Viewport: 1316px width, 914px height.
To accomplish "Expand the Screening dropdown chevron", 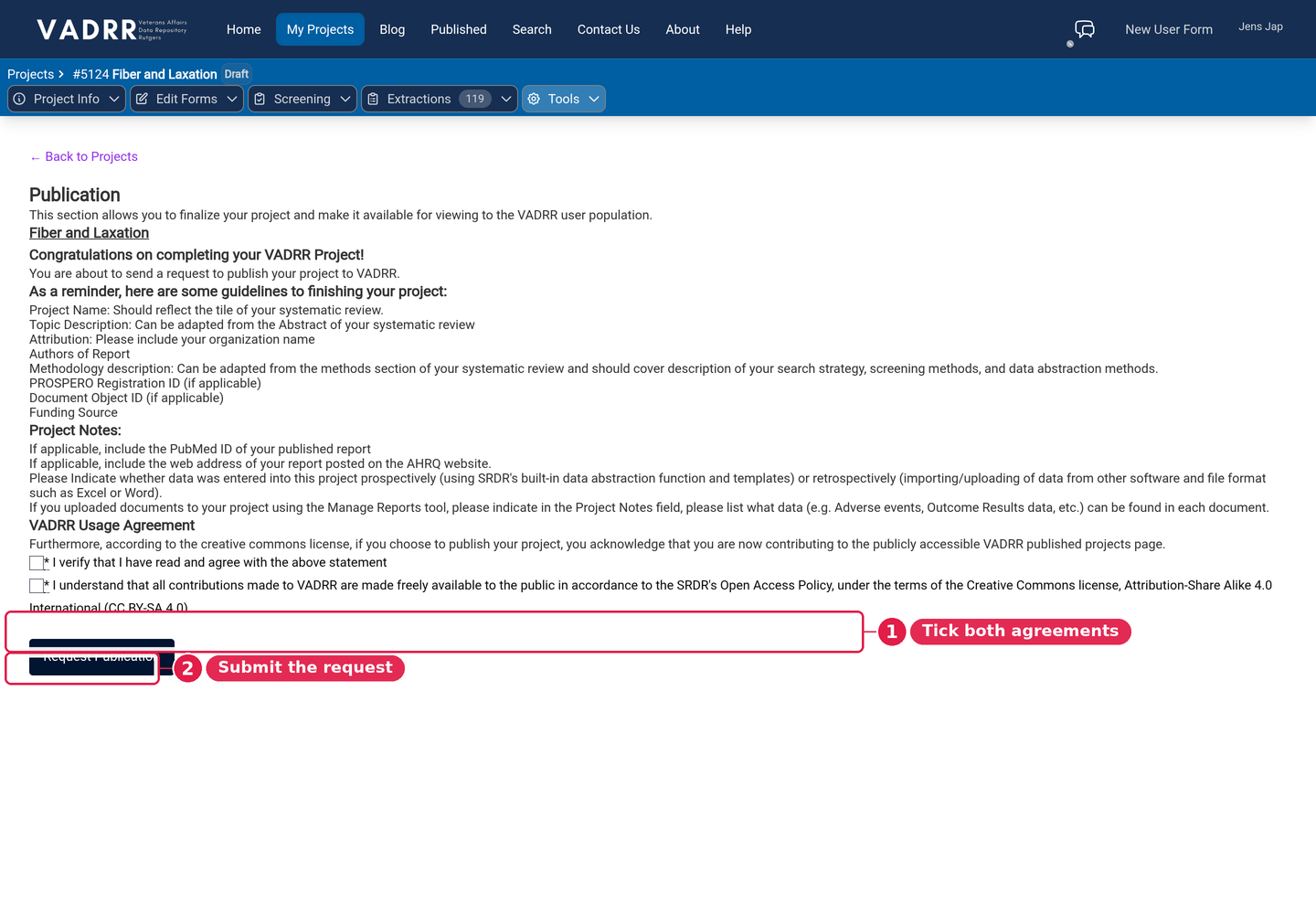I will pyautogui.click(x=345, y=99).
